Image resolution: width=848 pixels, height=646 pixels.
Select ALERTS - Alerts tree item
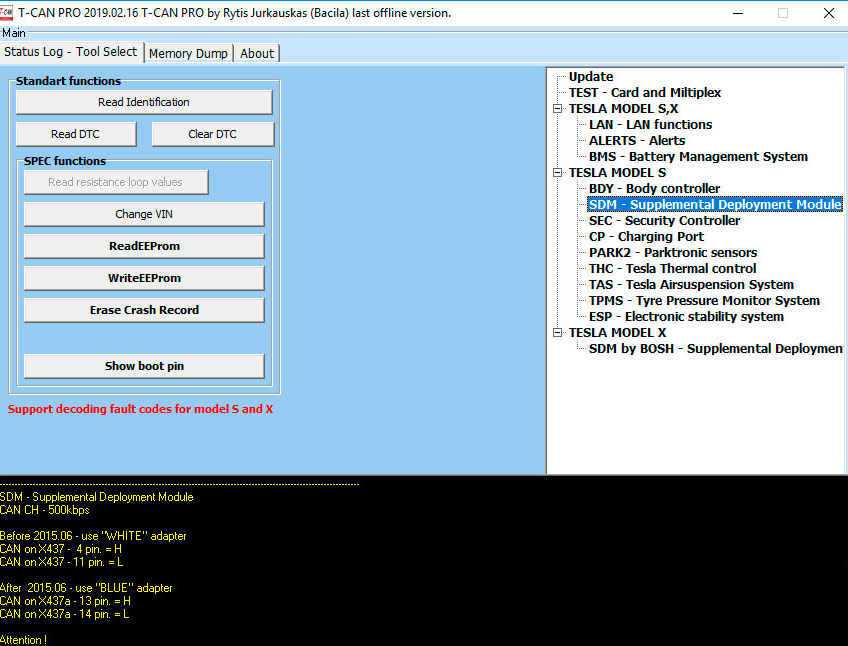[637, 141]
